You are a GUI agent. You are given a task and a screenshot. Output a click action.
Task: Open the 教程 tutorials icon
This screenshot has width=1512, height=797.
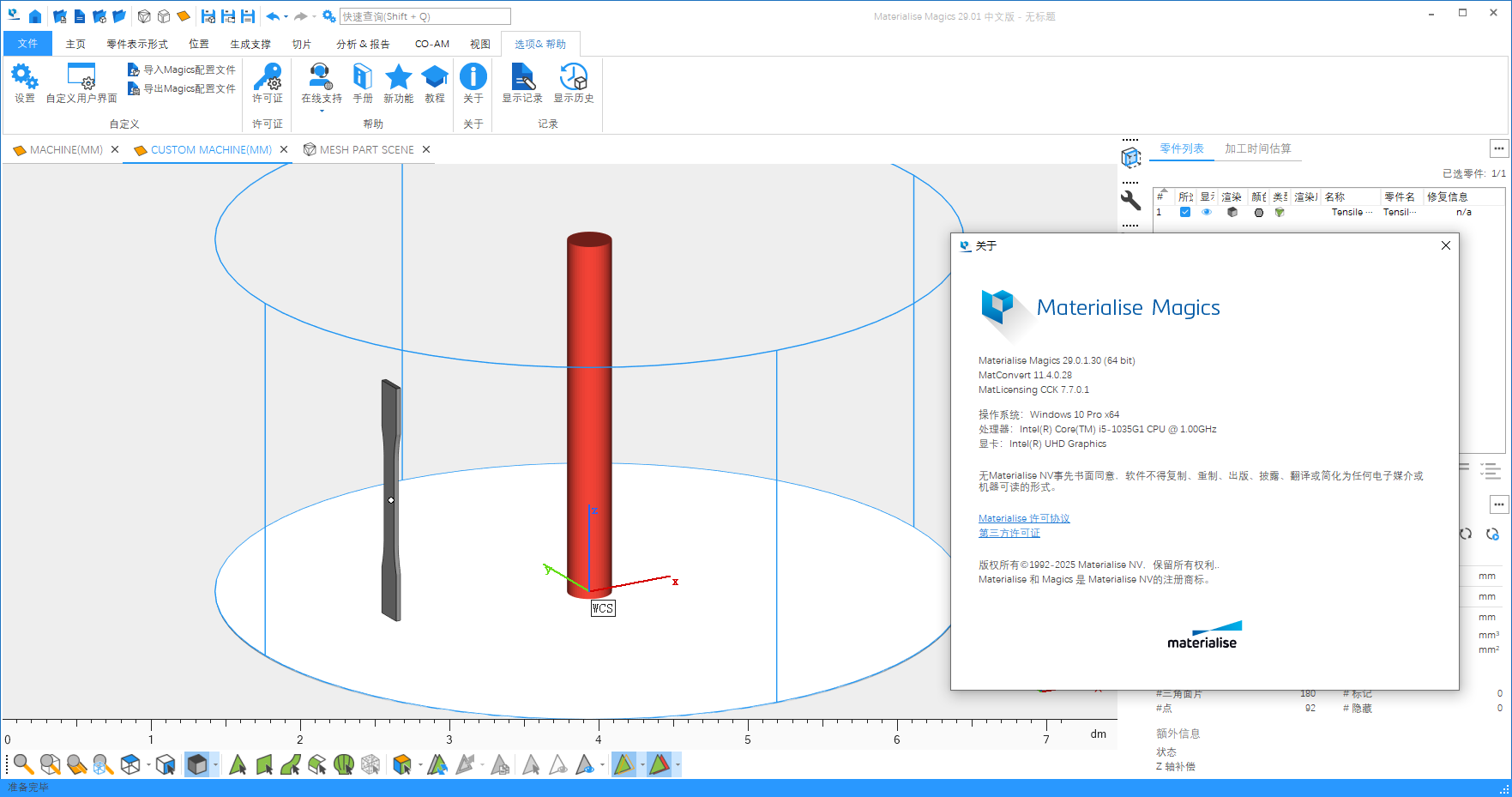coord(434,82)
